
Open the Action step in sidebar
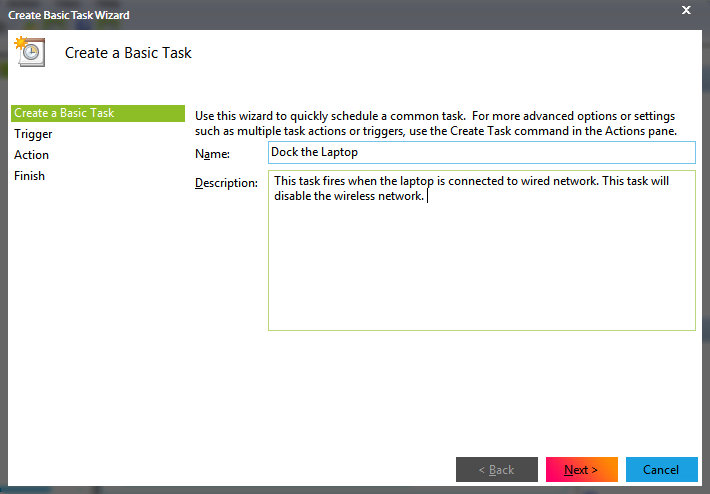coord(31,155)
